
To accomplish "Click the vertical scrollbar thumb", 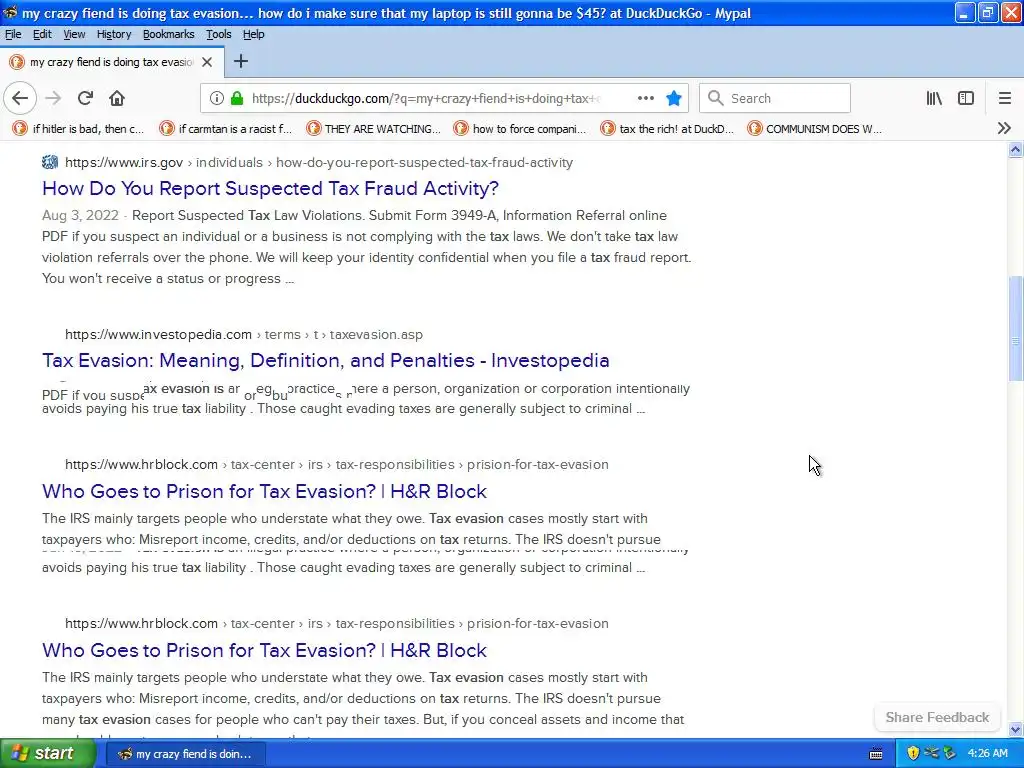I will [x=1016, y=329].
